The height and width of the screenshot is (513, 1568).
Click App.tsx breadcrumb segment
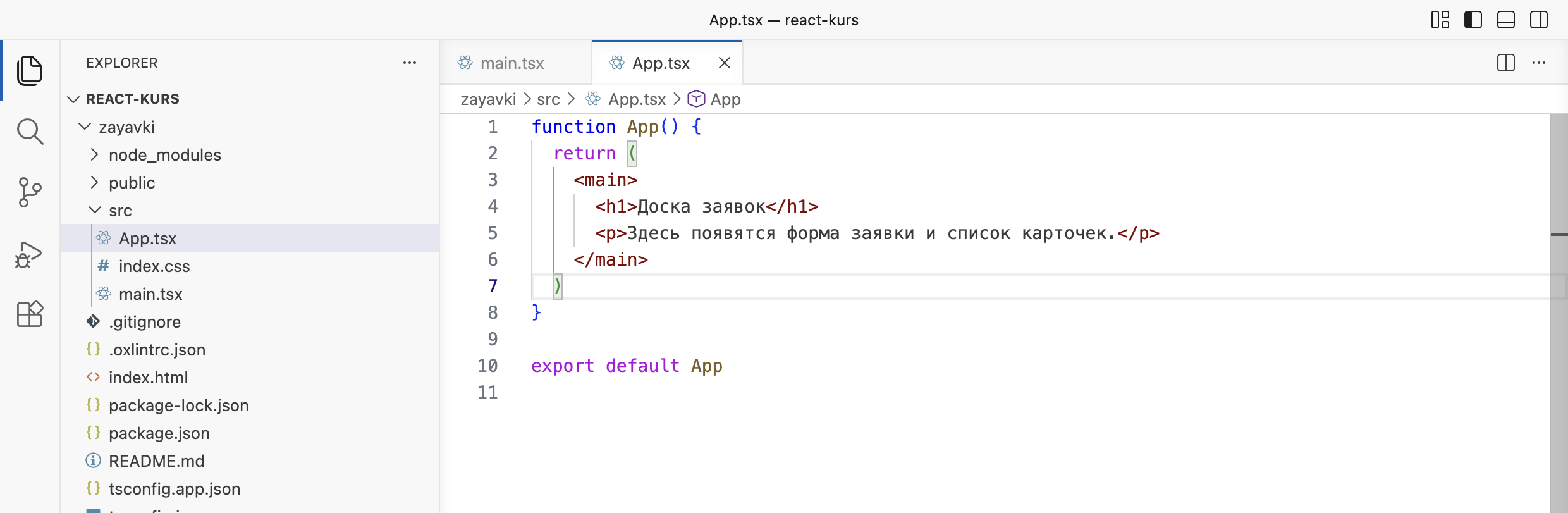pyautogui.click(x=625, y=99)
